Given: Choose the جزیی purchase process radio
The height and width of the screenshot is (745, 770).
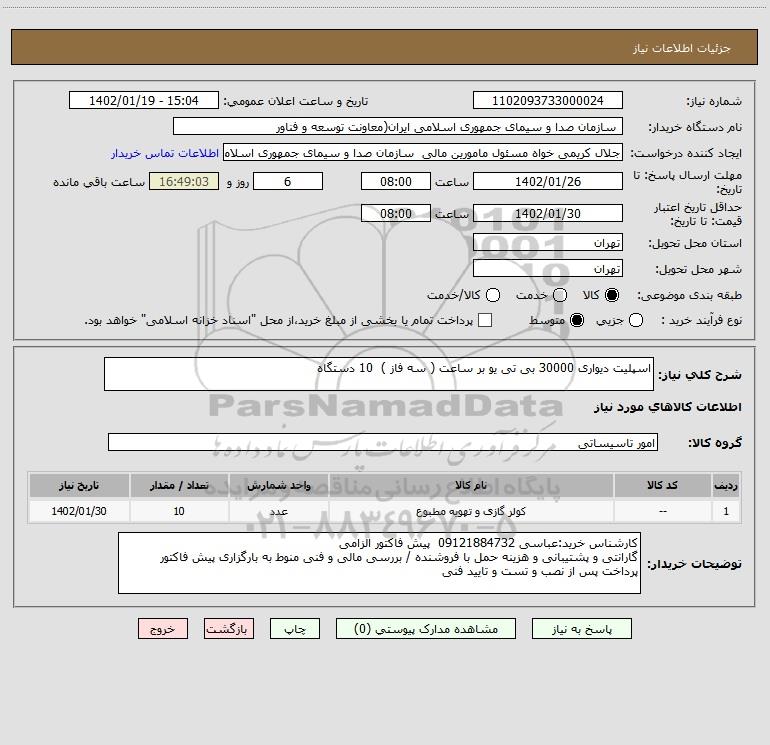Looking at the screenshot, I should click(636, 320).
